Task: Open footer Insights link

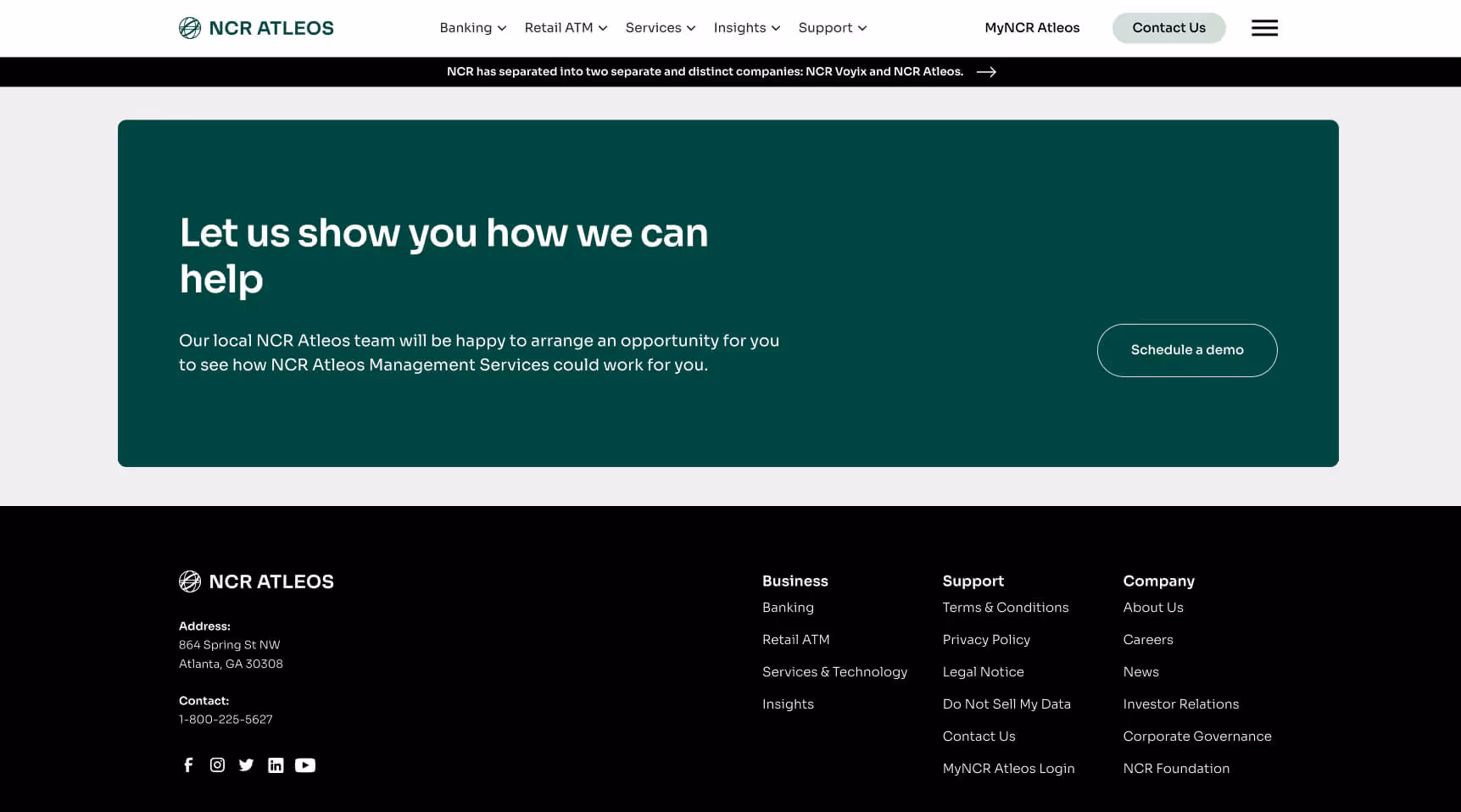Action: (788, 704)
